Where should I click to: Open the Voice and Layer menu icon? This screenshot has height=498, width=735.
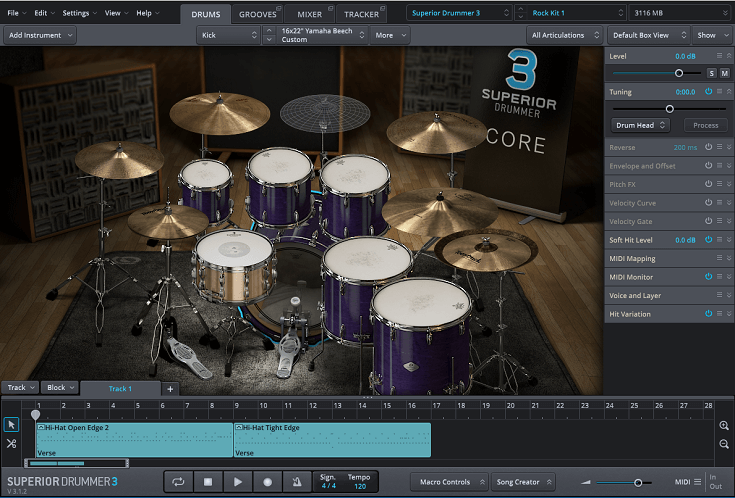point(720,295)
